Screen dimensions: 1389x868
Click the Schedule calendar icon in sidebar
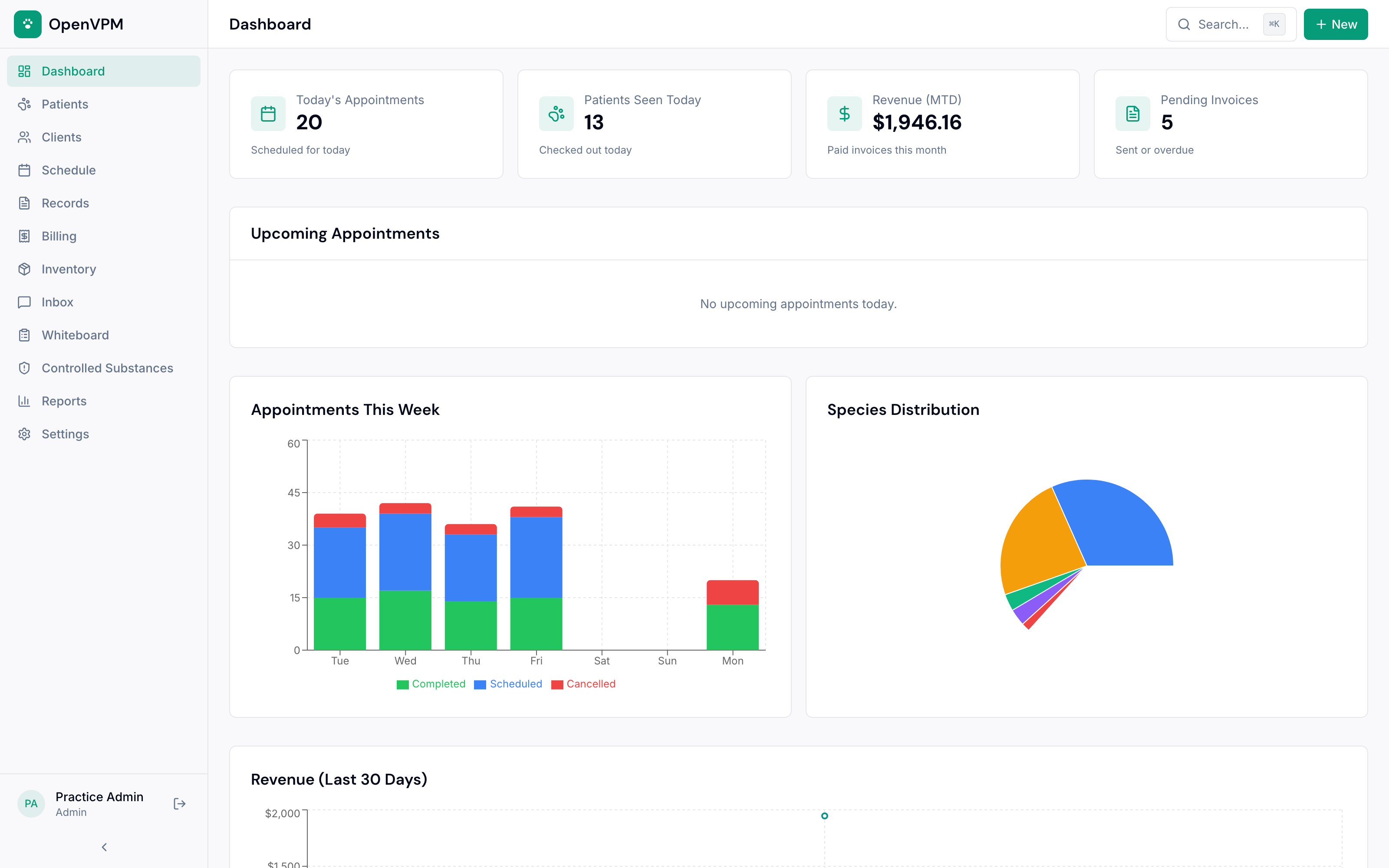[x=24, y=170]
